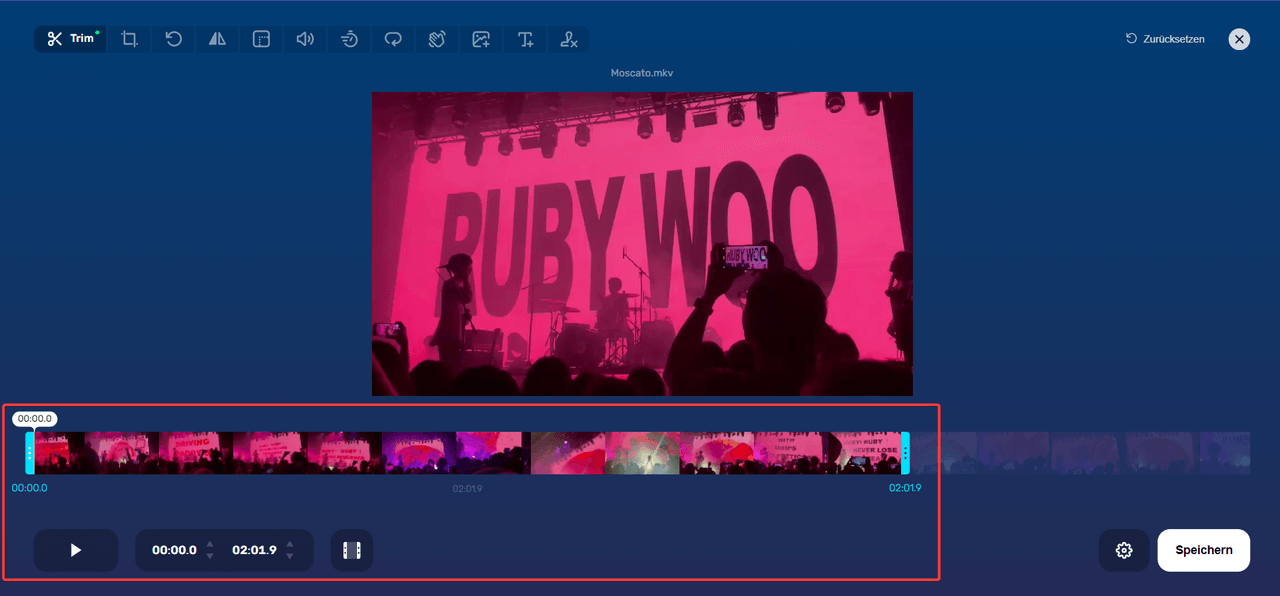Click the gray 02:01.9 duration label
This screenshot has width=1280, height=596.
(x=467, y=488)
